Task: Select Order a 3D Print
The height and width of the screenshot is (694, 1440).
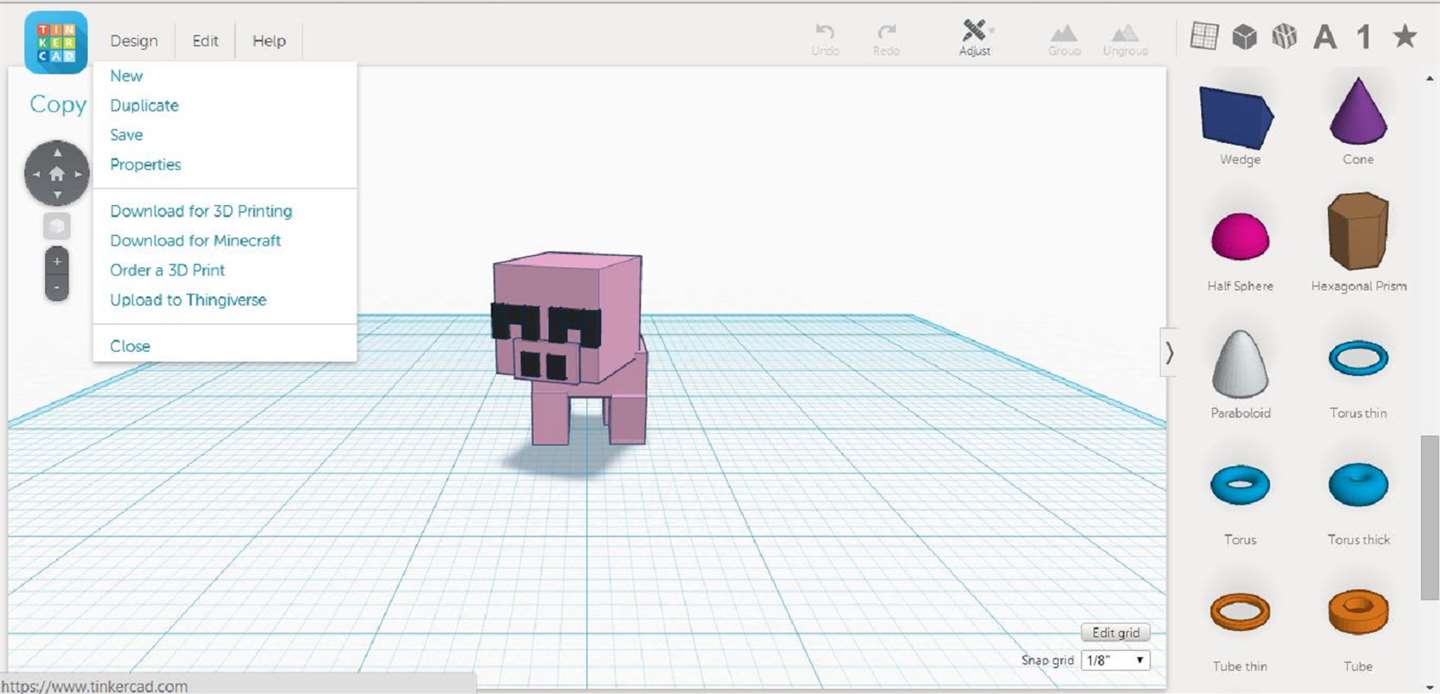Action: pyautogui.click(x=167, y=270)
